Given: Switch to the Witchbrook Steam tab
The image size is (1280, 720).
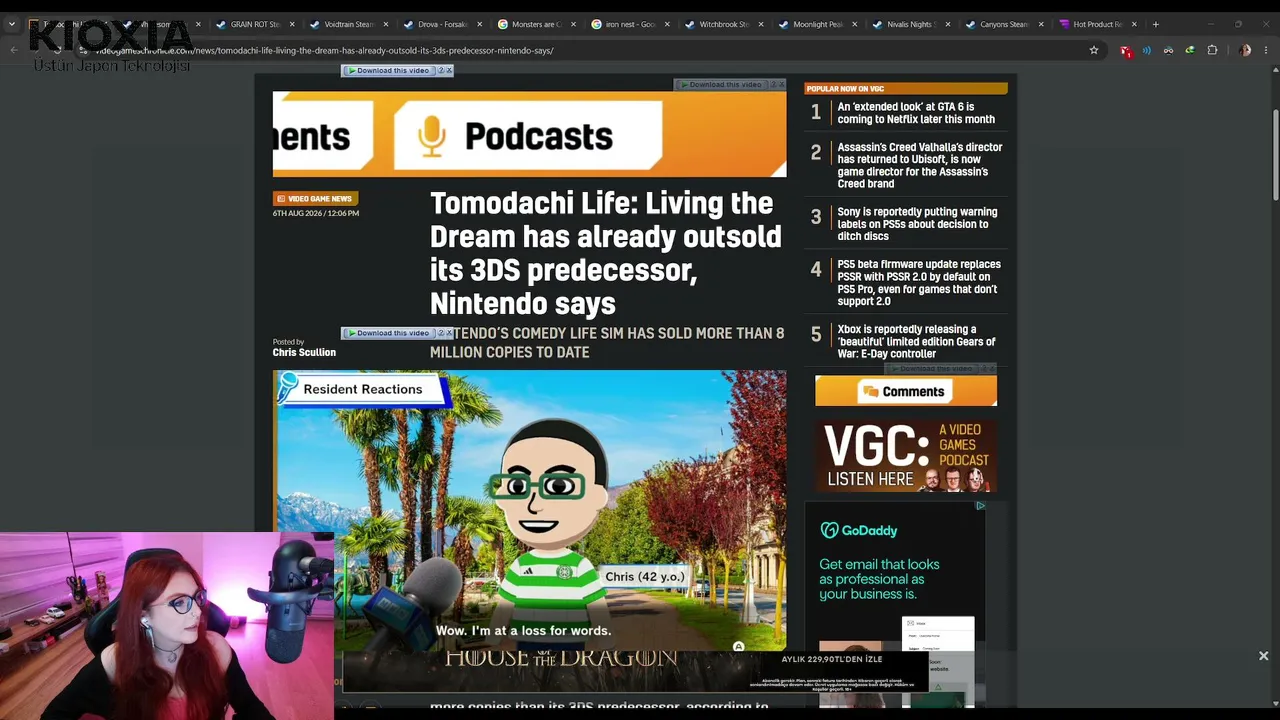Looking at the screenshot, I should click(x=724, y=24).
